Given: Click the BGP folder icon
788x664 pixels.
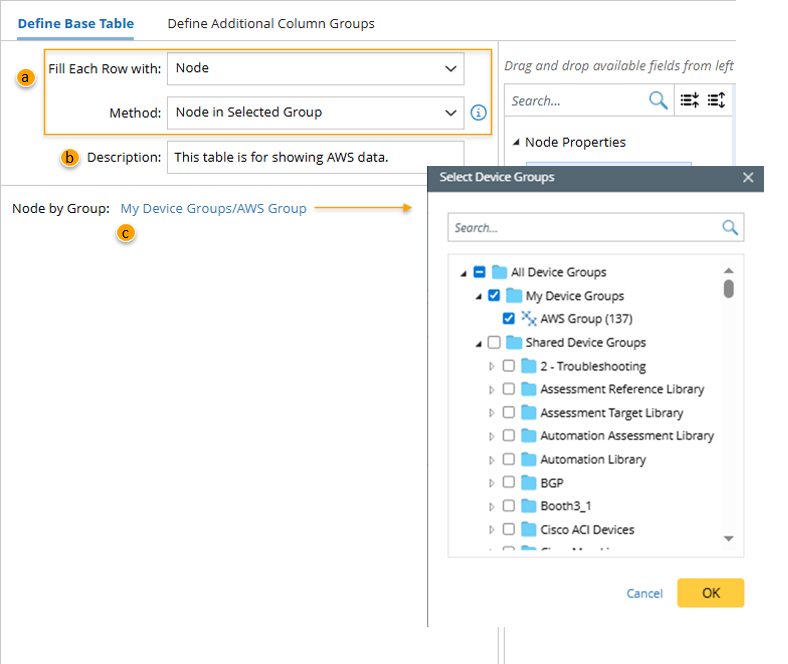Looking at the screenshot, I should pos(529,483).
